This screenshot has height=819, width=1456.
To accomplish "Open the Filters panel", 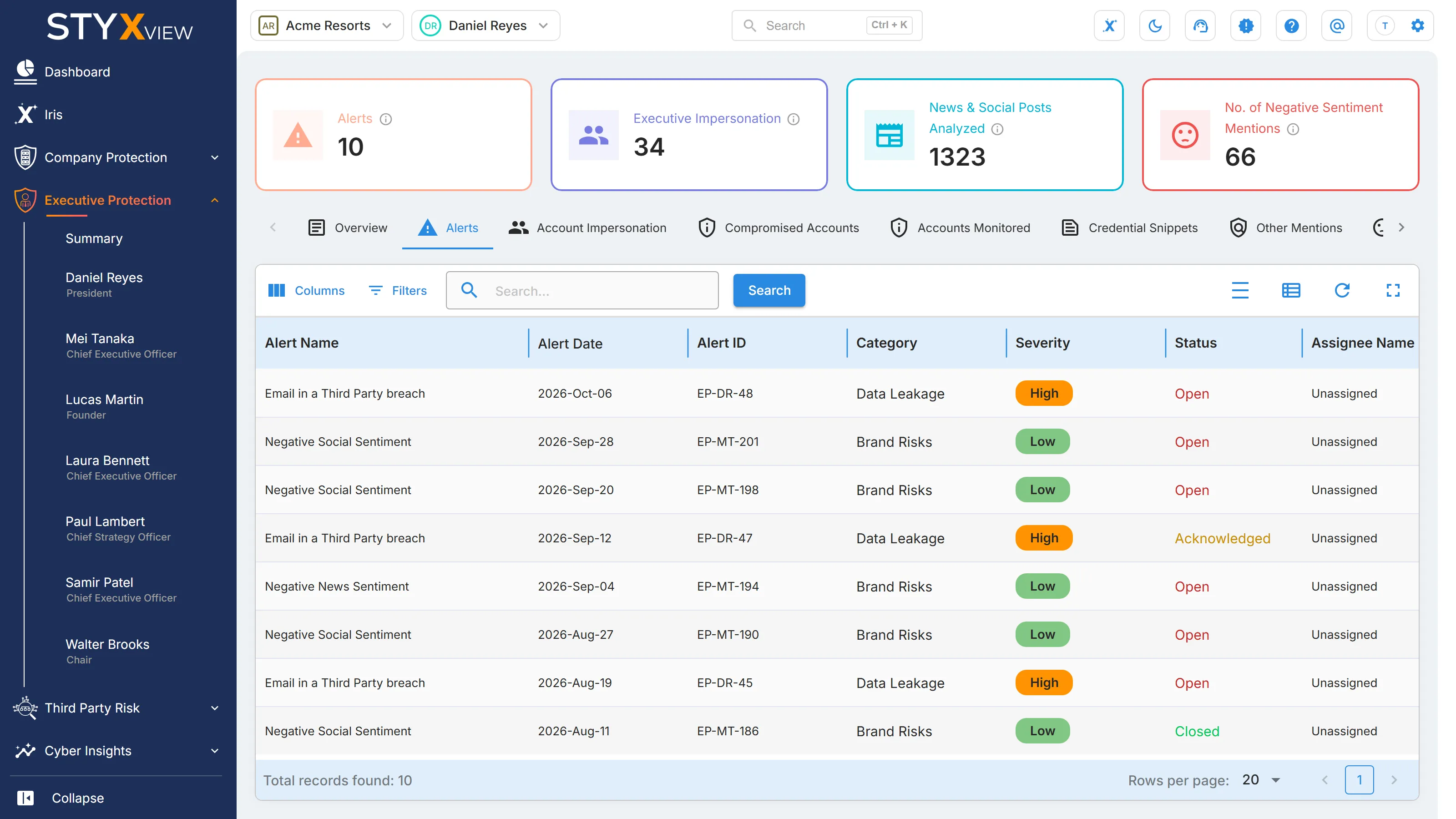I will (398, 291).
